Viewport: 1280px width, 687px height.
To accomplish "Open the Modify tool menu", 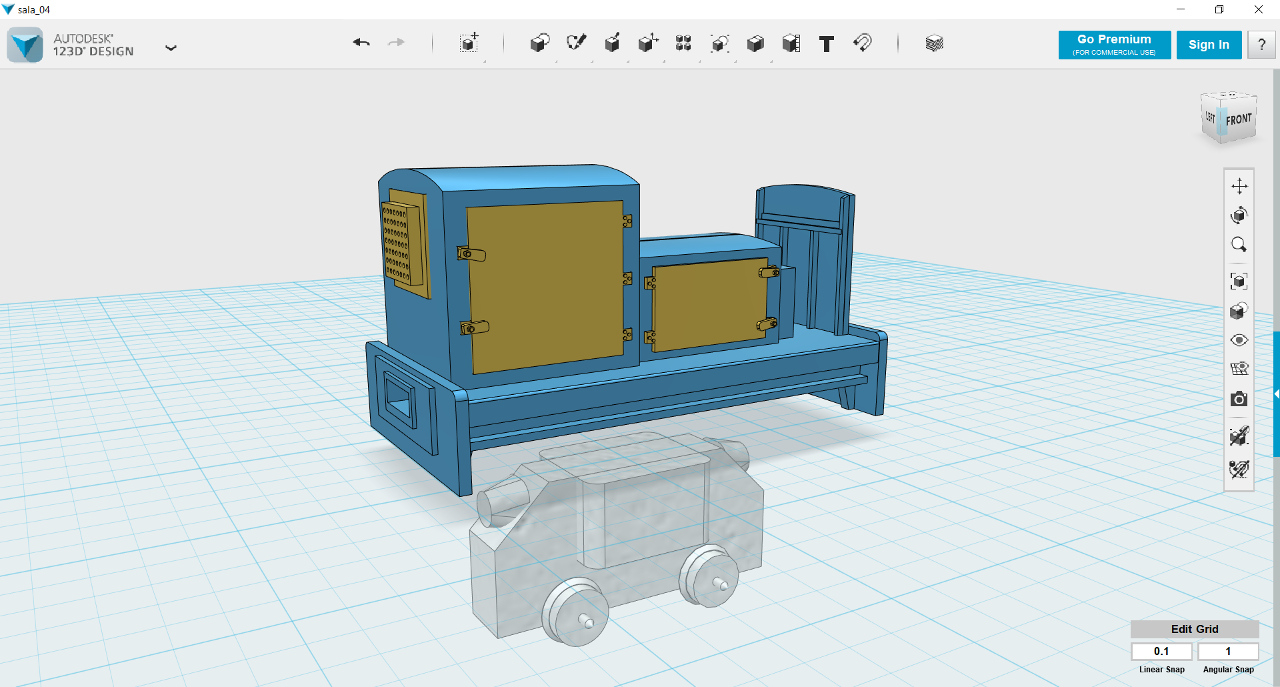I will (648, 43).
